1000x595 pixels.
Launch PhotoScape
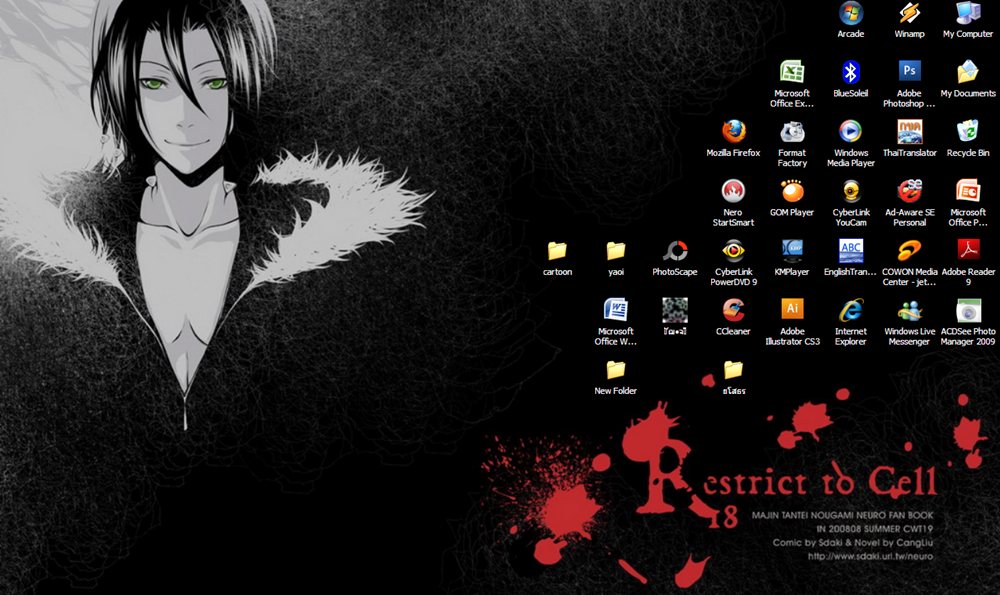pos(675,250)
